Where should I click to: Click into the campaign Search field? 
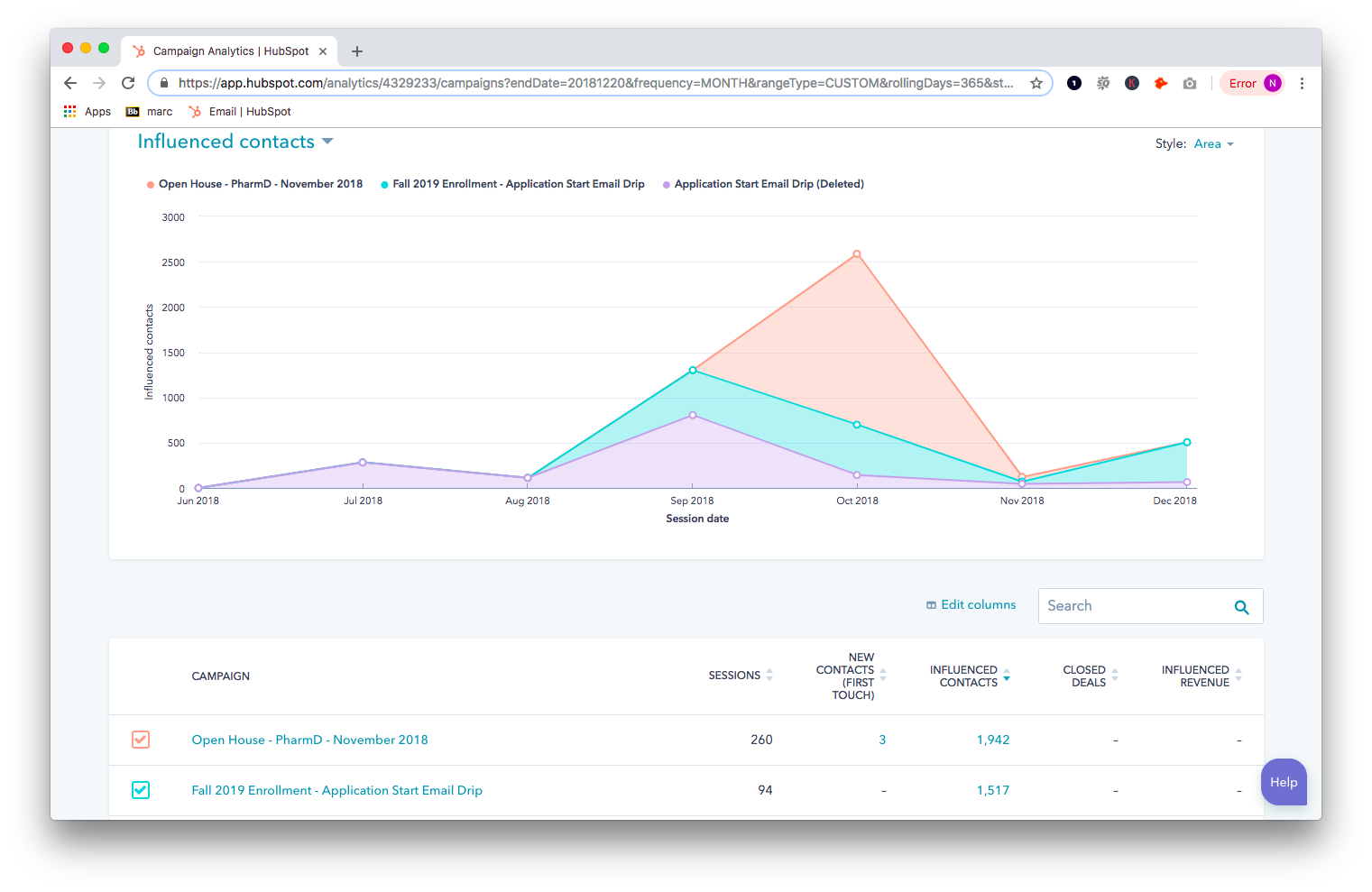click(1133, 606)
